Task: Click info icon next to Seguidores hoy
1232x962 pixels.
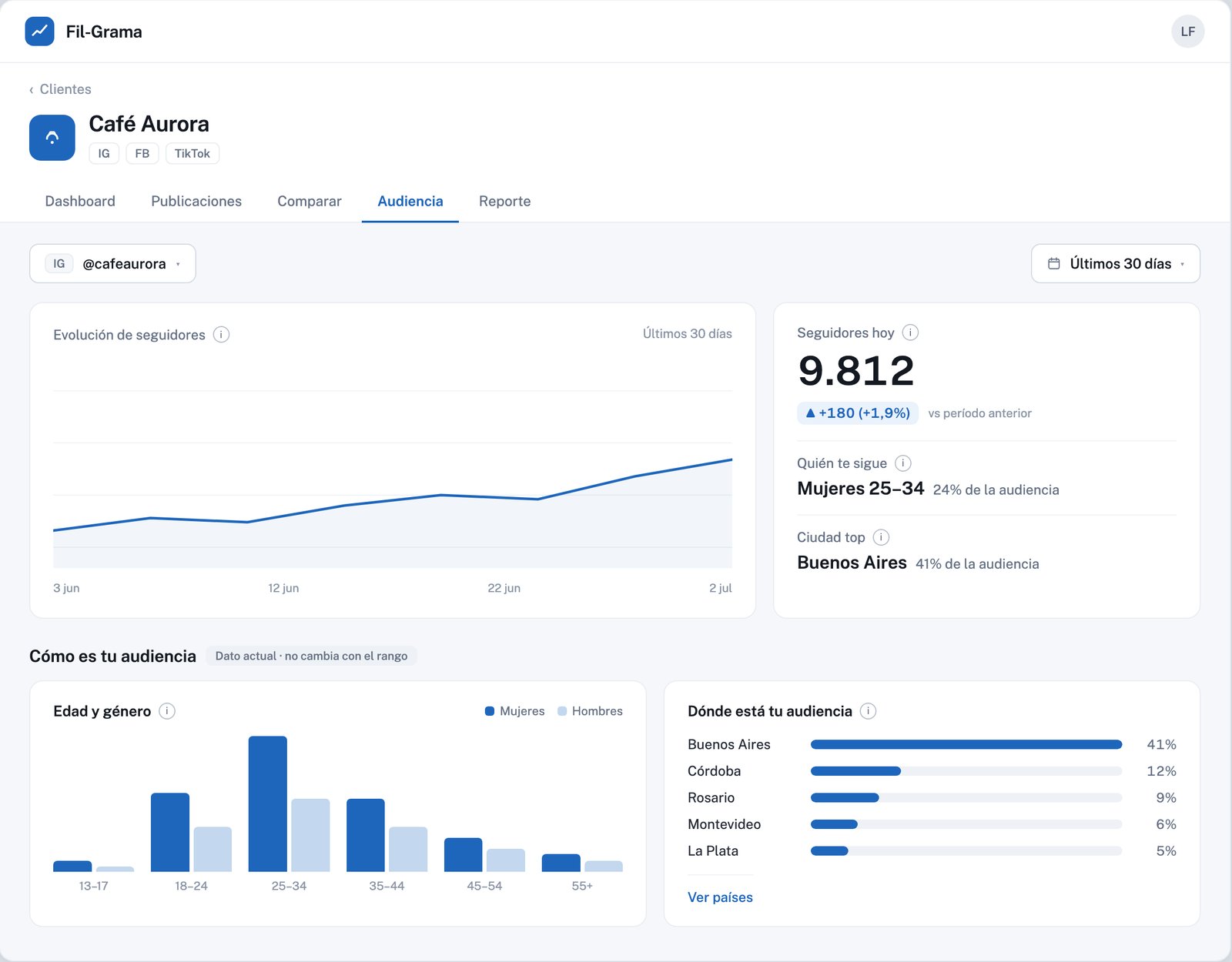Action: pyautogui.click(x=910, y=332)
